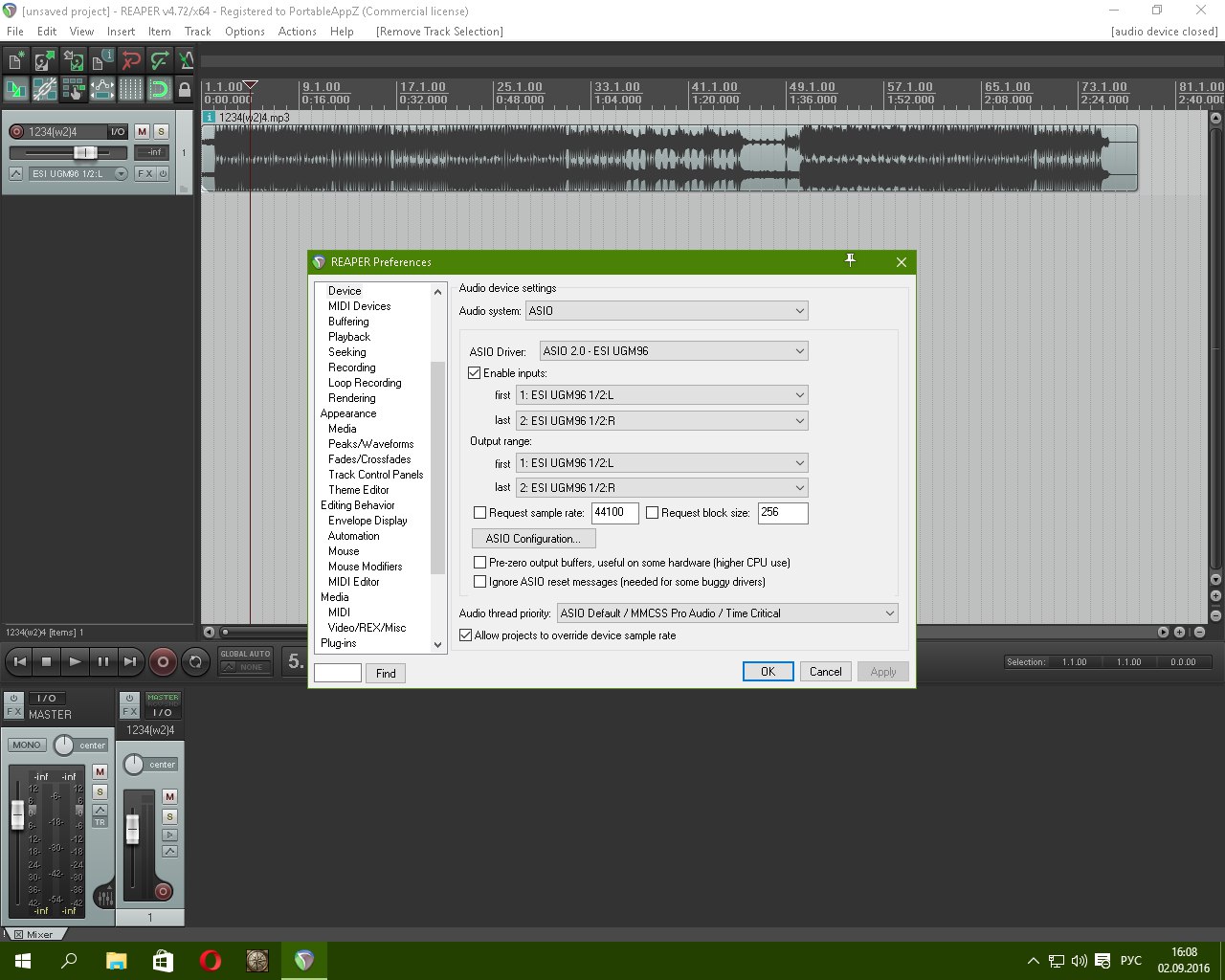Uncheck the Enable inputs checkbox

click(x=475, y=372)
